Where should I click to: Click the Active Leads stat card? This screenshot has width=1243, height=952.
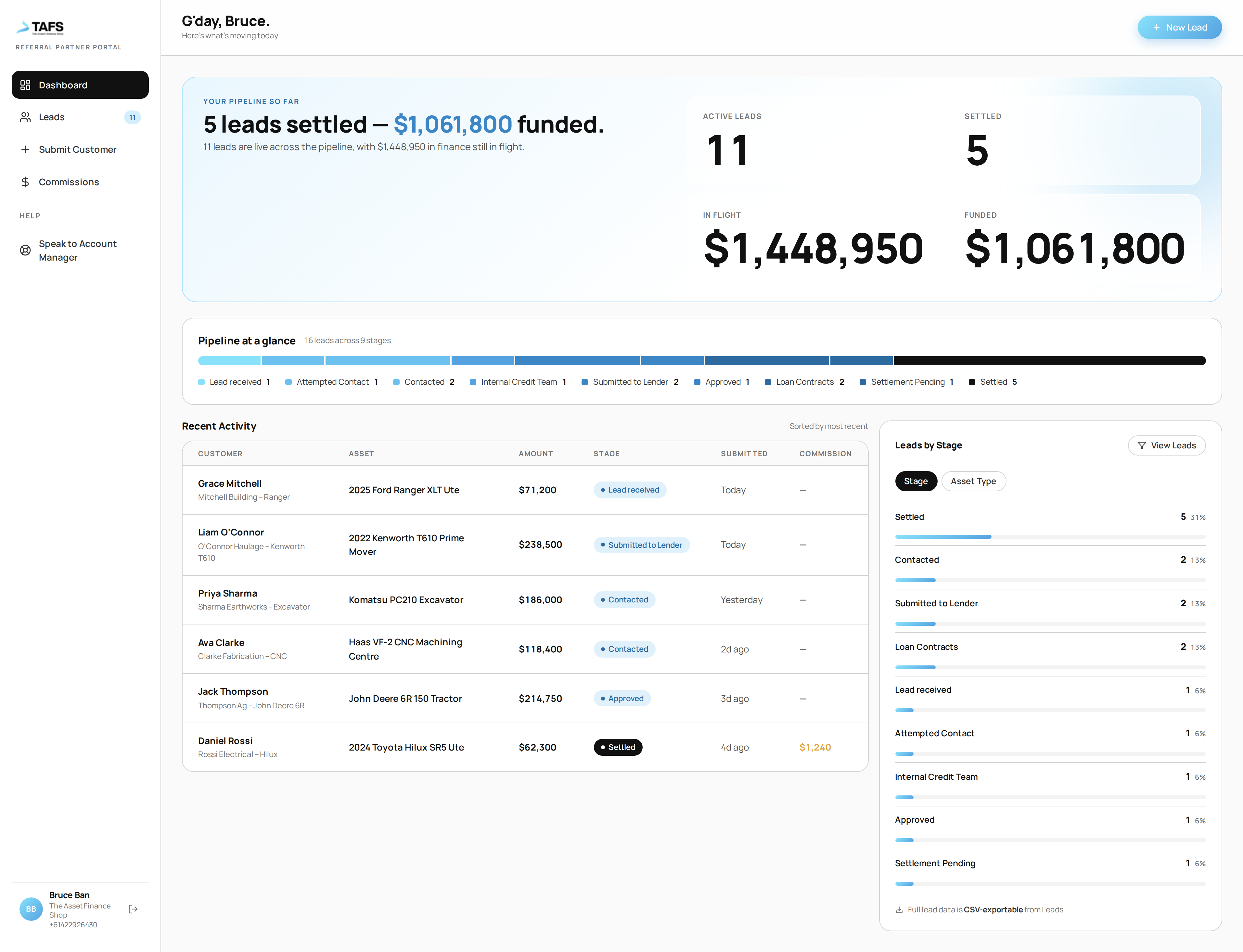[x=813, y=141]
